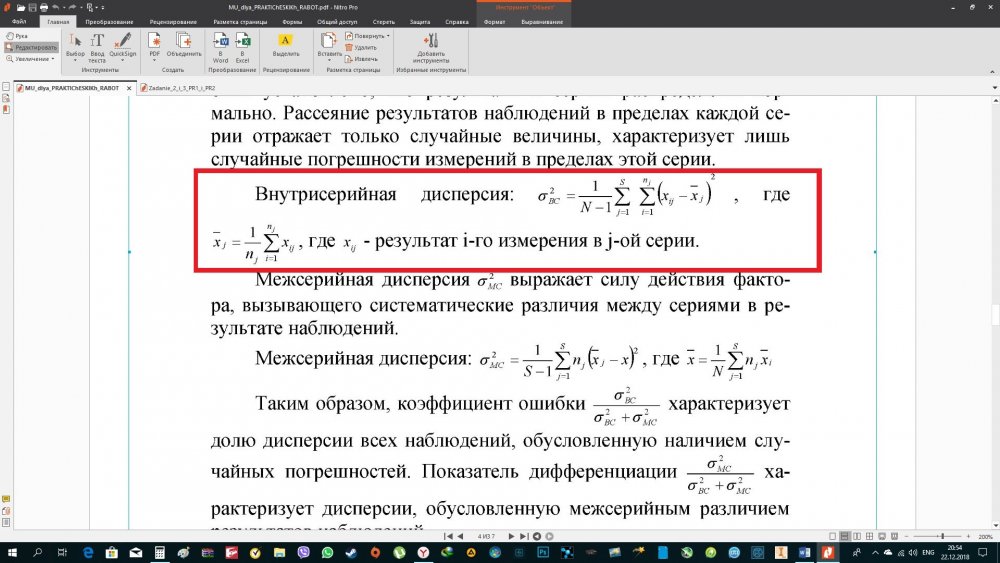This screenshot has width=1000, height=563.
Task: Go to the first page
Action: click(448, 536)
